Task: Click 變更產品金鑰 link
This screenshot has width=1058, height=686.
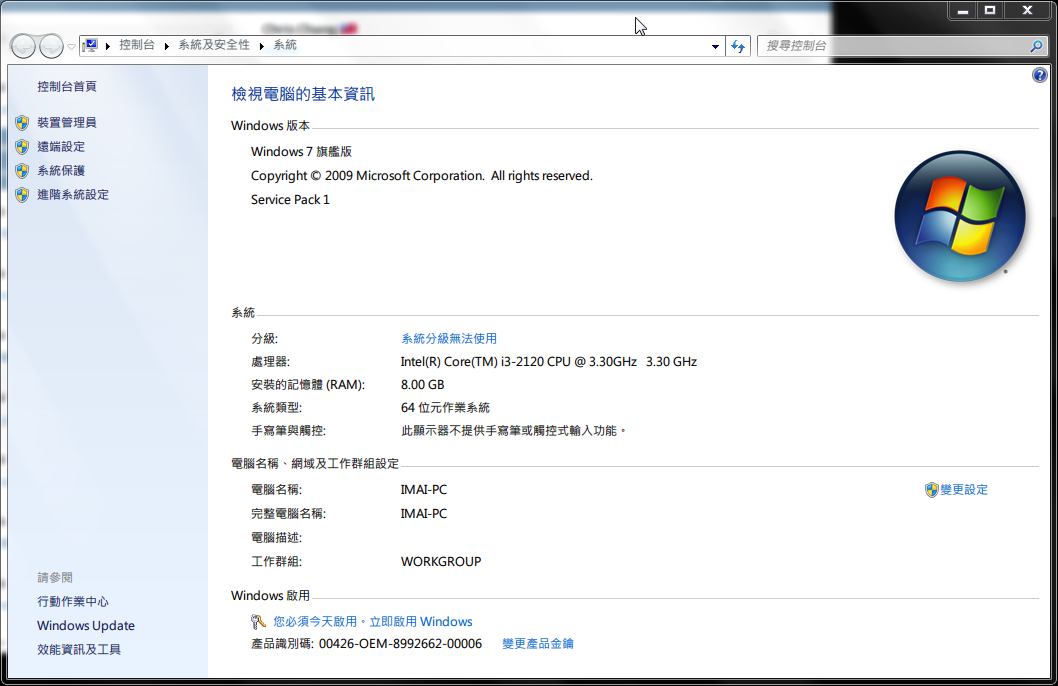Action: [x=538, y=644]
